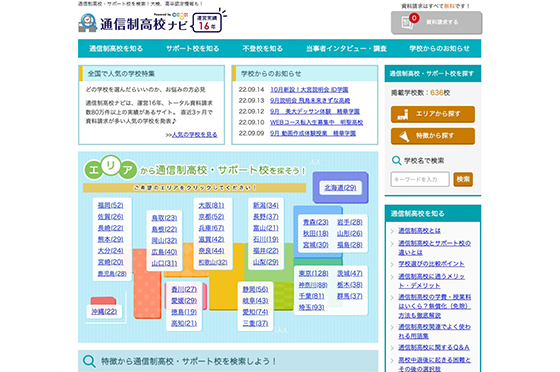Open the 東京(128) area link
The width and height of the screenshot is (560, 372).
pyautogui.click(x=313, y=273)
